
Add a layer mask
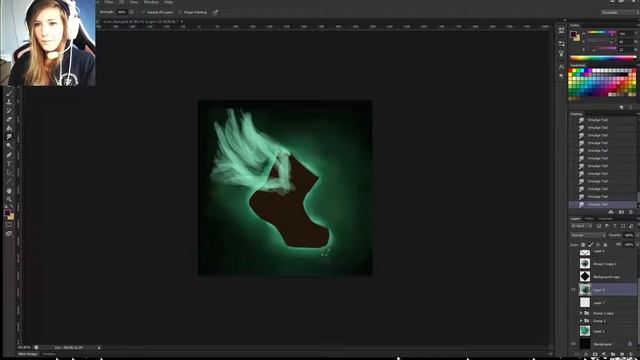click(x=595, y=354)
